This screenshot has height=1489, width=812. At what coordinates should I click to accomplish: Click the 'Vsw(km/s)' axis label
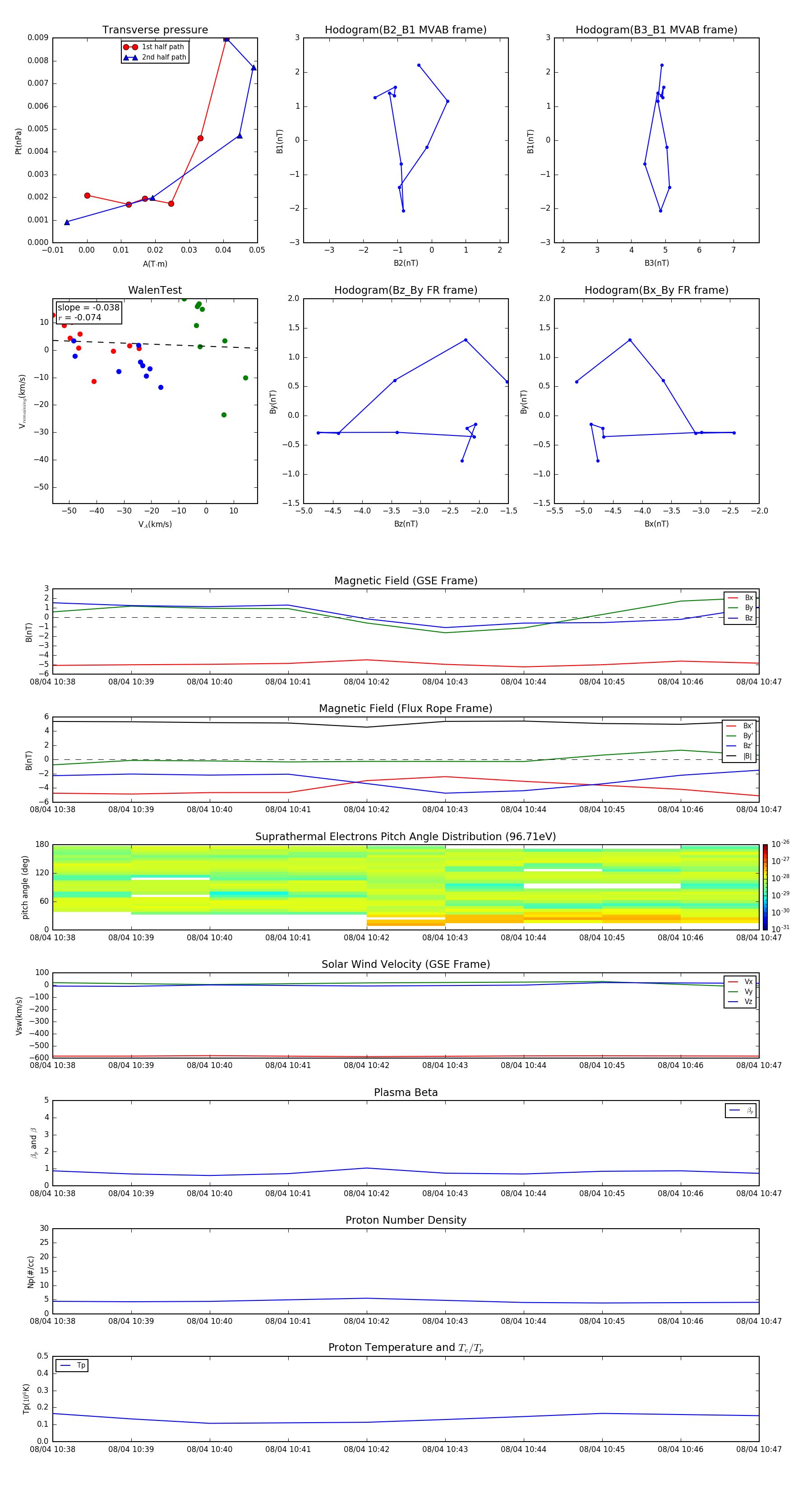pyautogui.click(x=18, y=1016)
